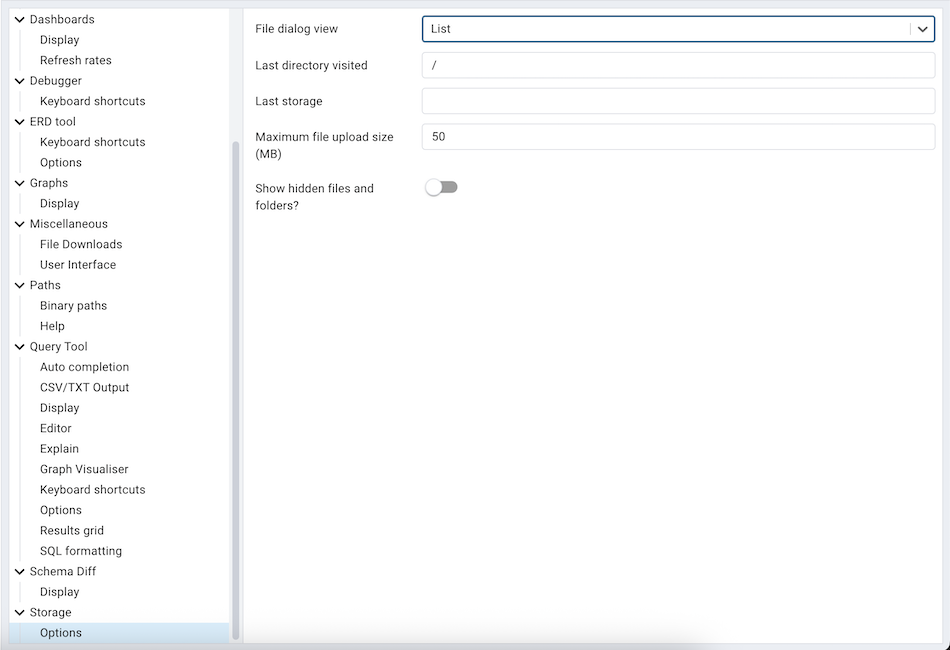Screen dimensions: 950x650
Task: Collapse the Dashboards section
Action: [18, 19]
